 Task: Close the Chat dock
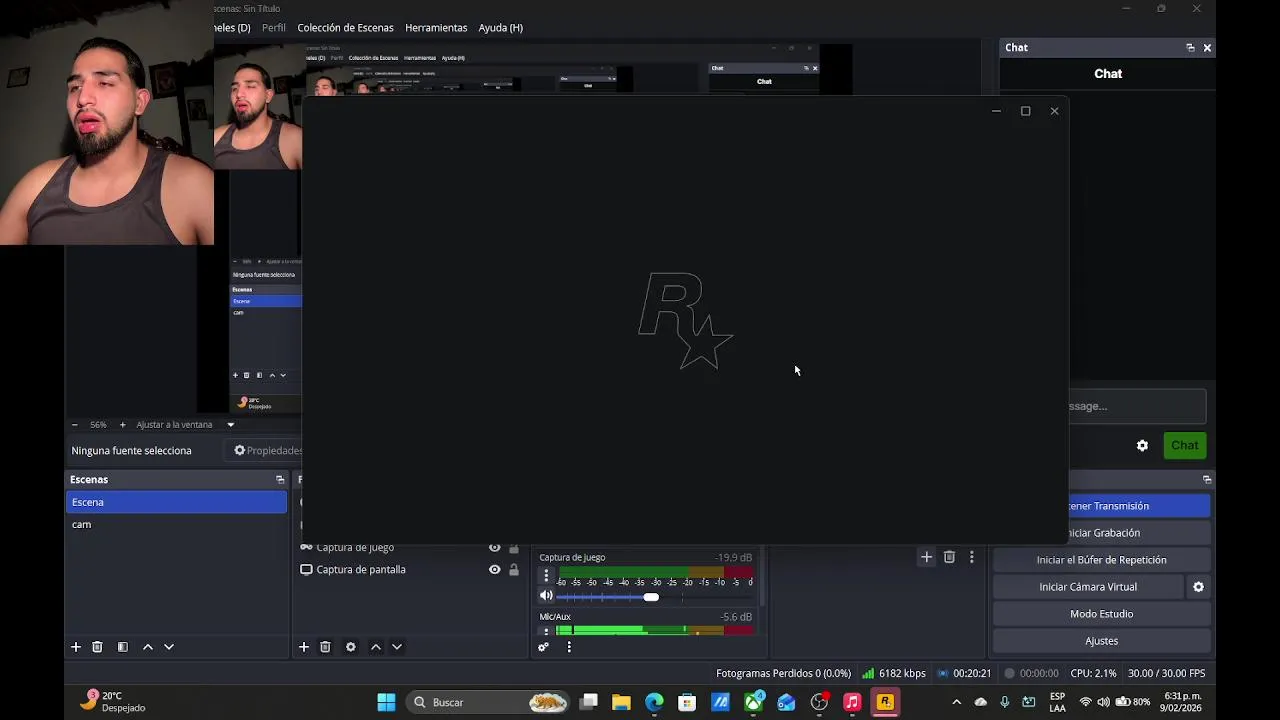pos(1207,48)
